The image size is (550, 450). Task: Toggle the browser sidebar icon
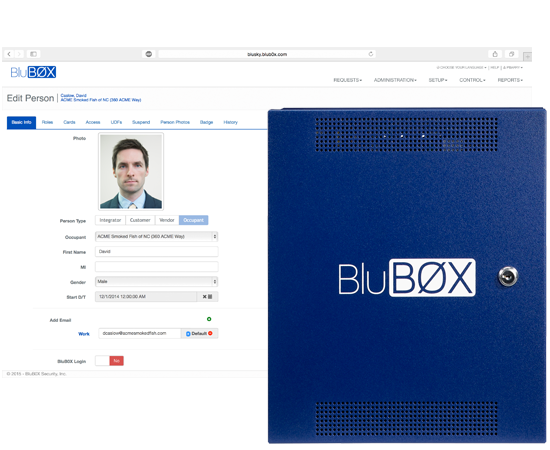pyautogui.click(x=33, y=54)
